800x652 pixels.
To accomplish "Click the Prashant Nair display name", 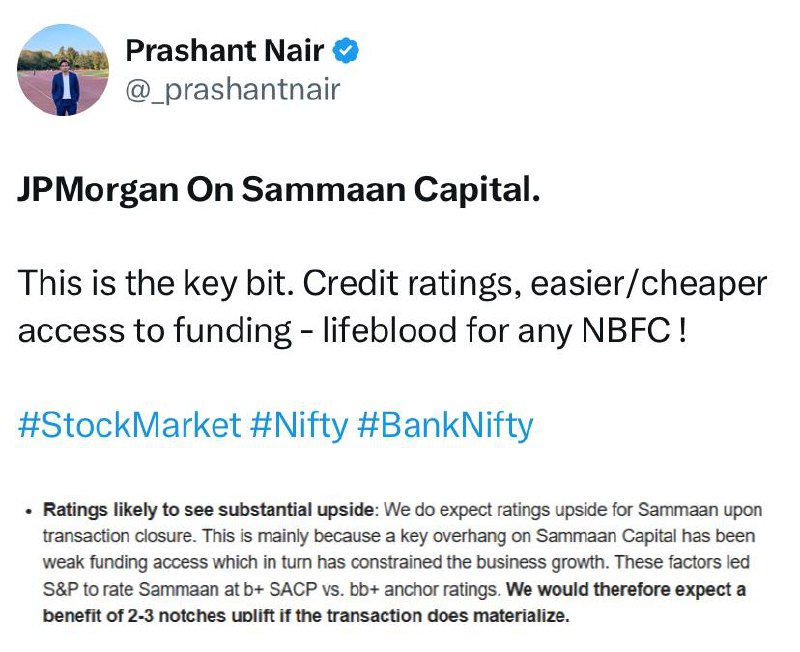I will (x=223, y=50).
